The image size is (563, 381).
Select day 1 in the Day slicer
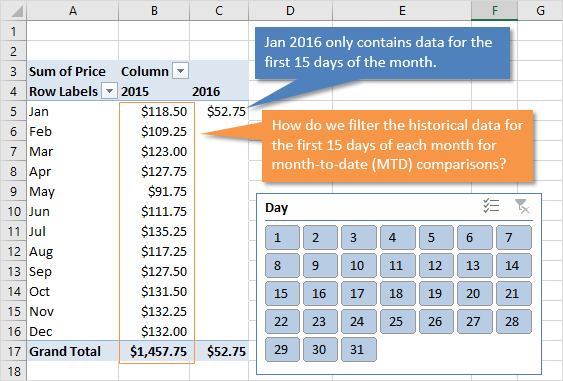(x=282, y=237)
